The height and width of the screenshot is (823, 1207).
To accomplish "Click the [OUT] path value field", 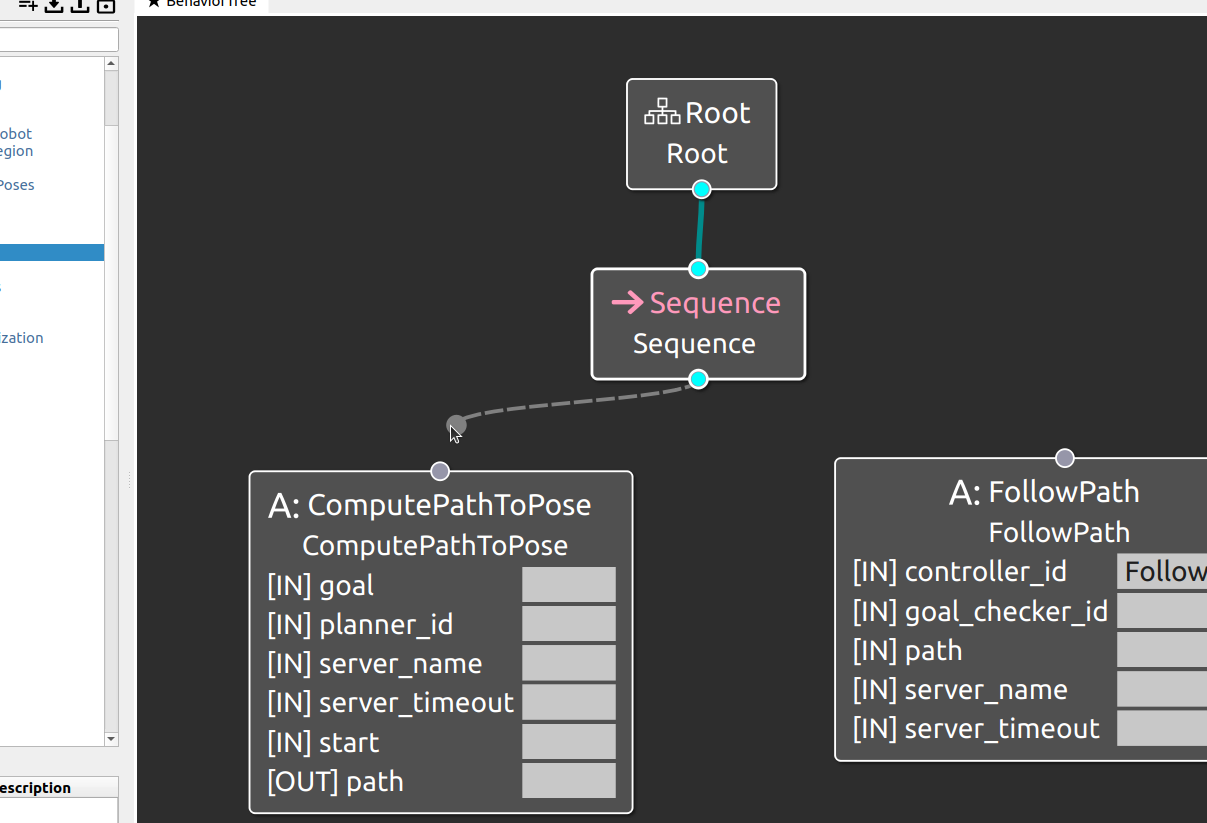I will pos(569,781).
